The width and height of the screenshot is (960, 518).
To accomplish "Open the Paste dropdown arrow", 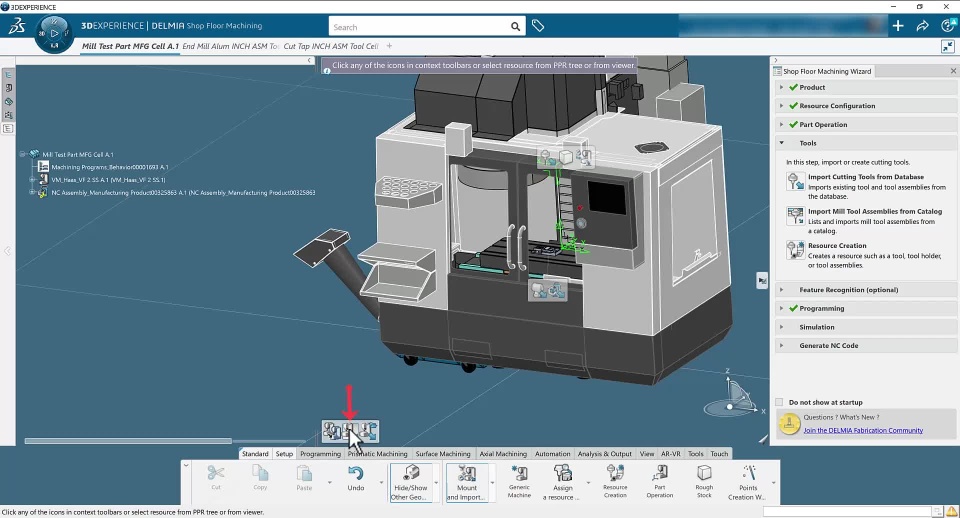I will tap(329, 482).
